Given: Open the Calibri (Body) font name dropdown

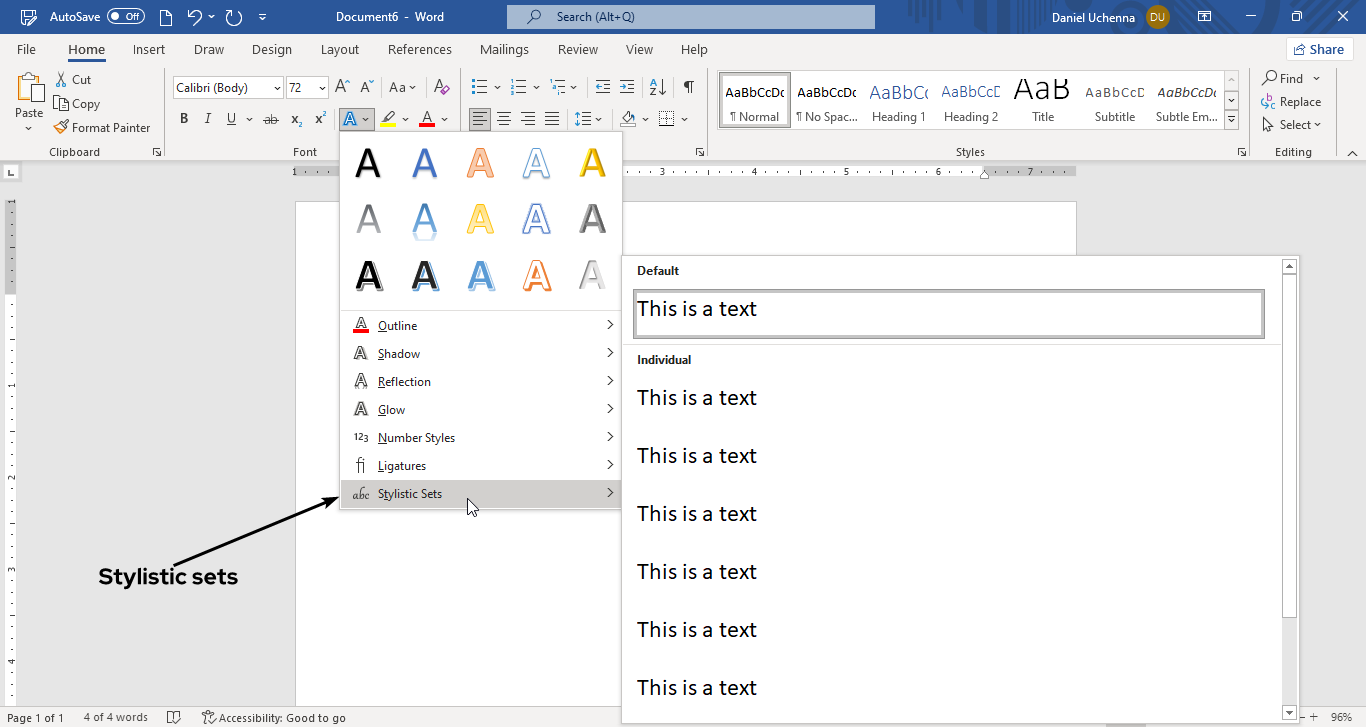Looking at the screenshot, I should coord(277,88).
